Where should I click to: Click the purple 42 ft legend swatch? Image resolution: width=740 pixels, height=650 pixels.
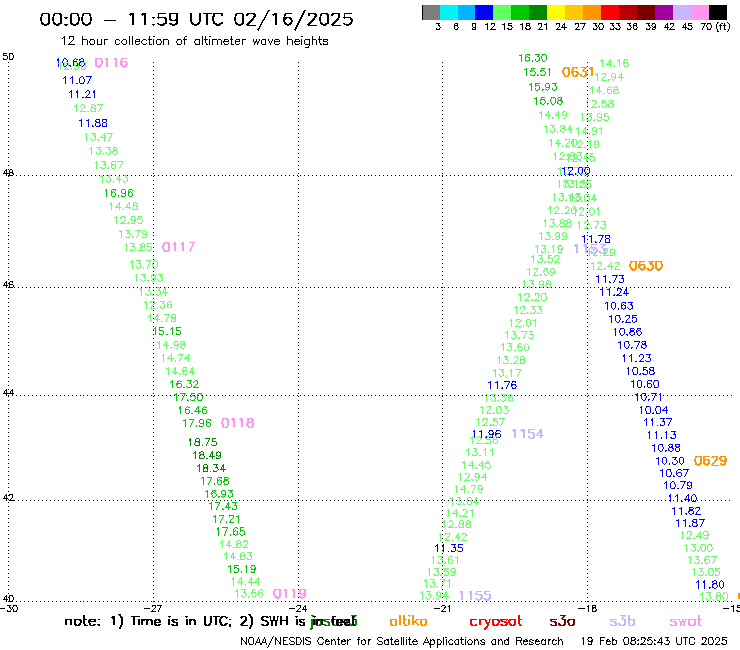(x=664, y=12)
